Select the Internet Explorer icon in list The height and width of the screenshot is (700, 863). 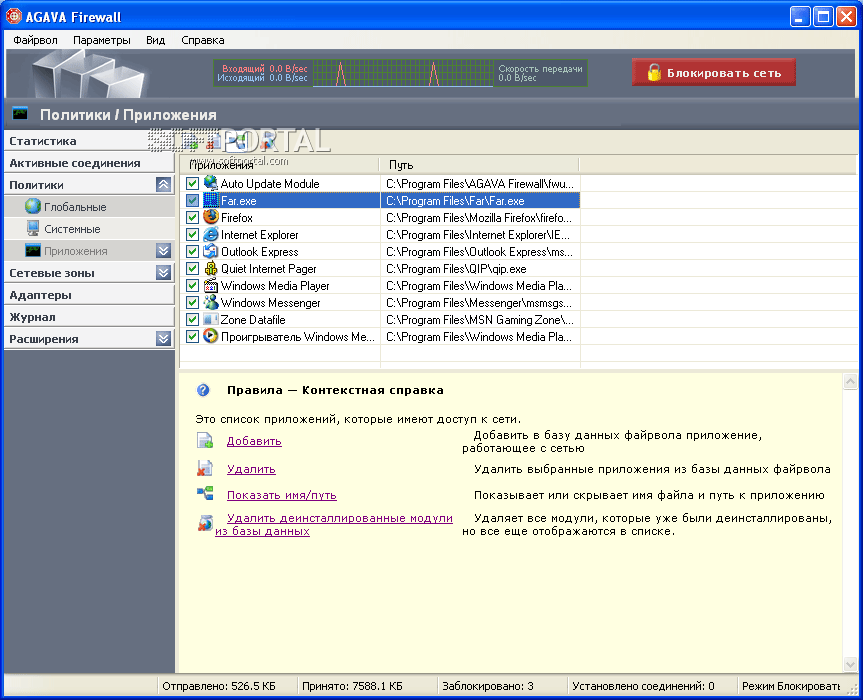point(211,234)
